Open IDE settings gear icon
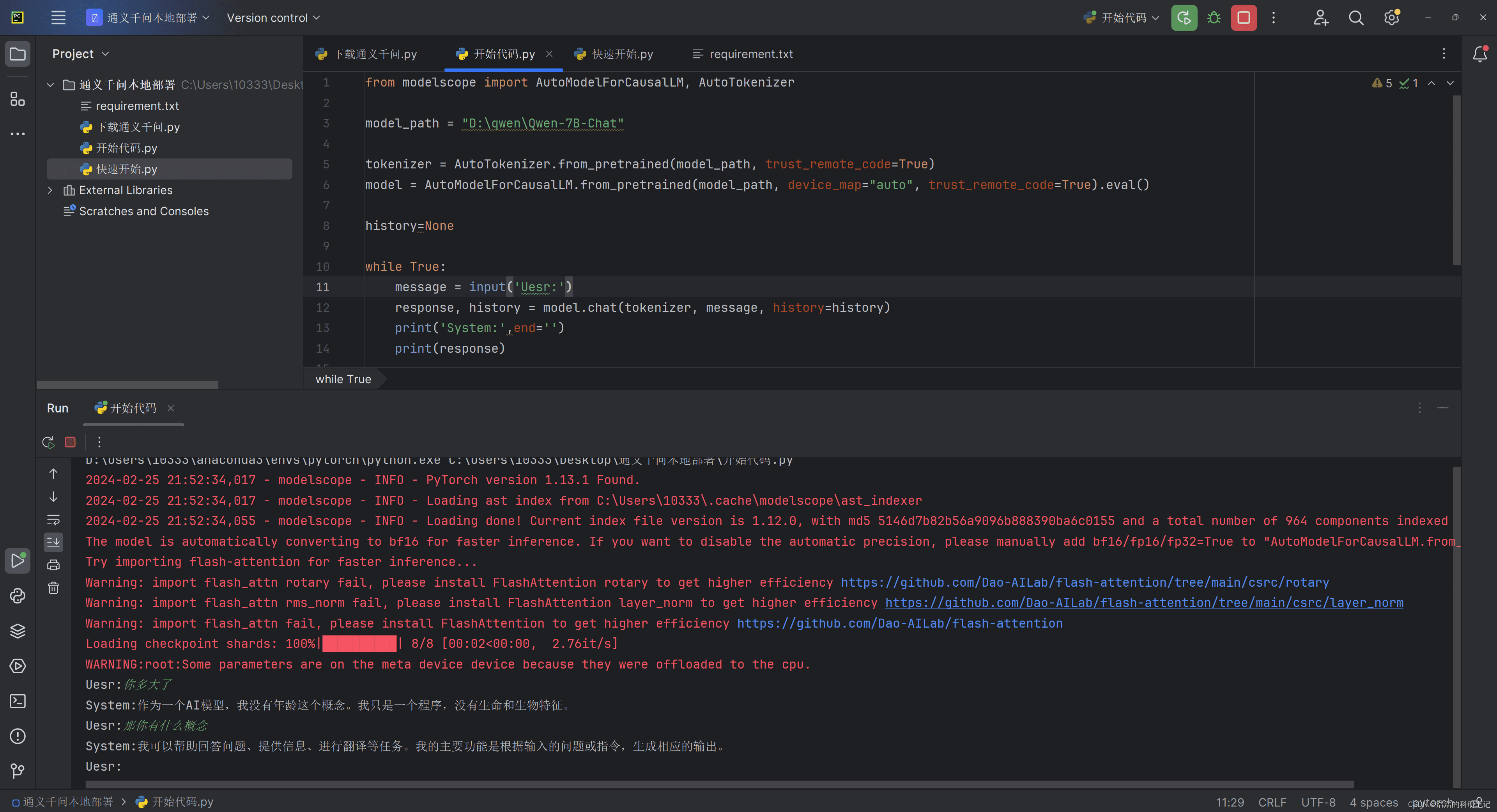 pyautogui.click(x=1391, y=18)
